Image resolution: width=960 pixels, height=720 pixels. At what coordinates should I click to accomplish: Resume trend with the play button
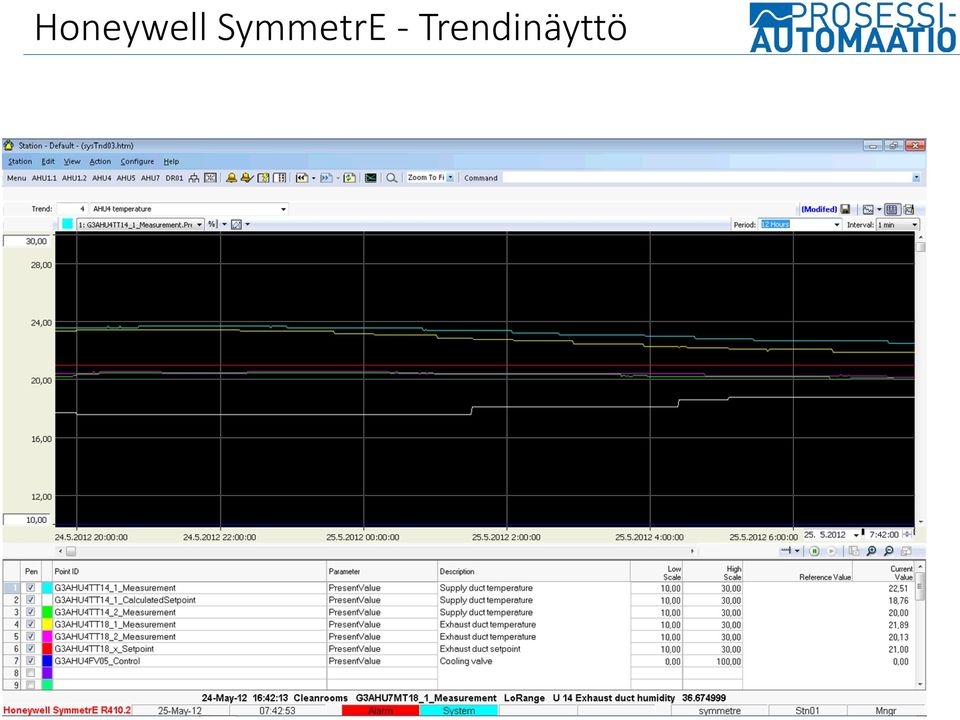click(831, 551)
